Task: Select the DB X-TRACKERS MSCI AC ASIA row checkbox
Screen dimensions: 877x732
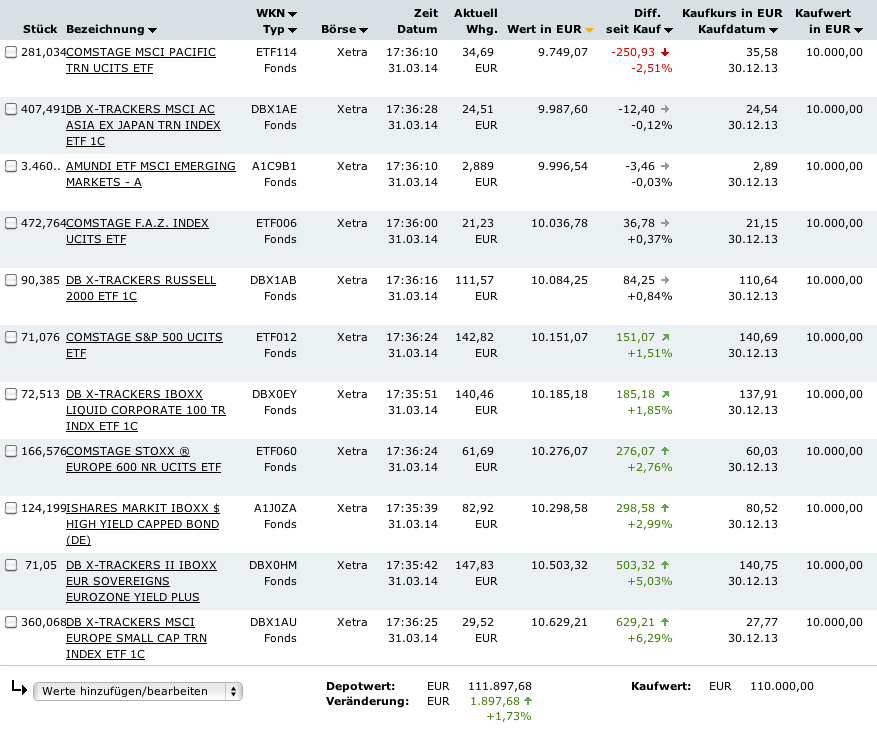Action: click(11, 110)
